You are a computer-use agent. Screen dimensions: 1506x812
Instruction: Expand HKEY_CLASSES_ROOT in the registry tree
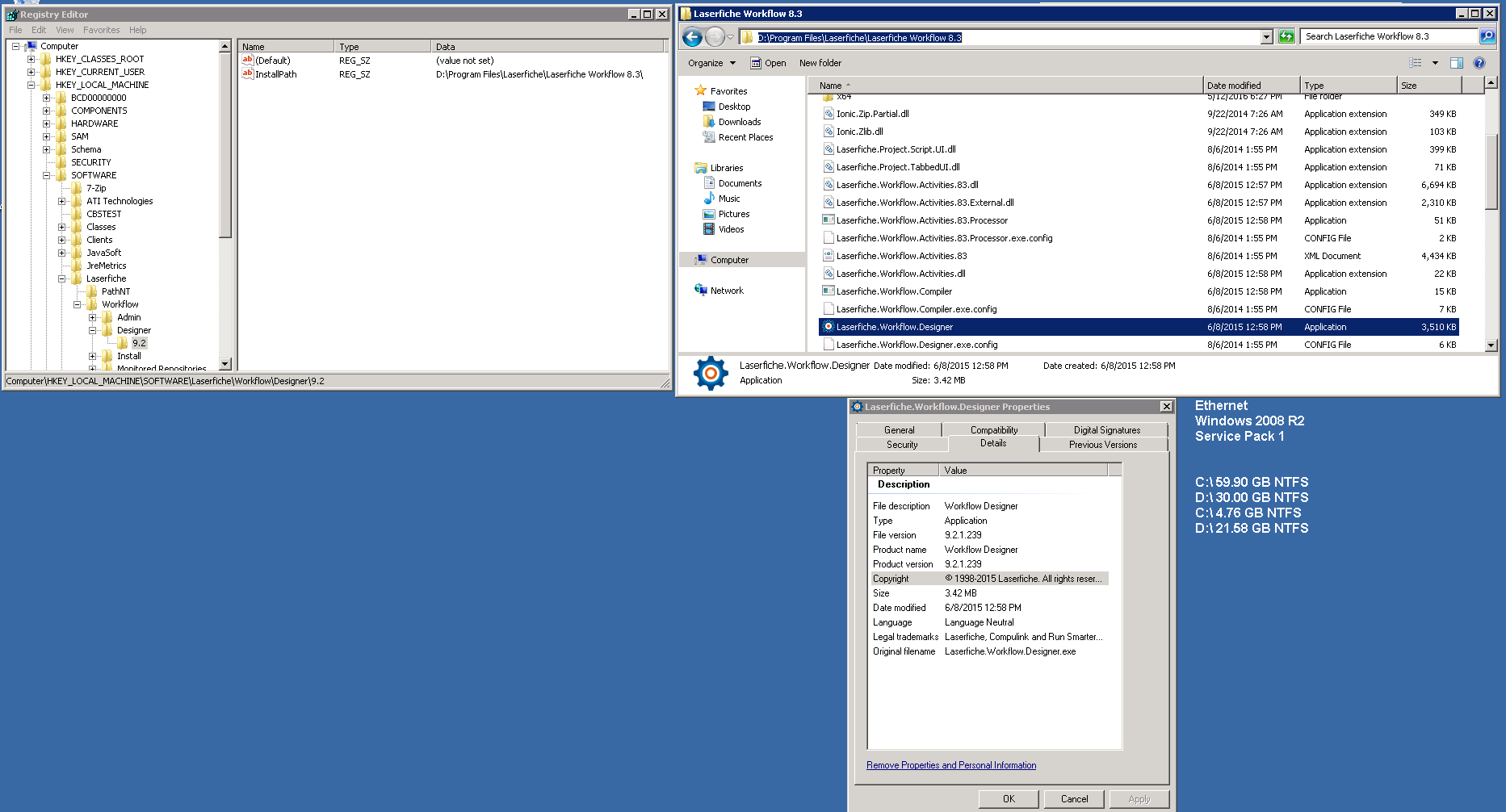(x=31, y=59)
